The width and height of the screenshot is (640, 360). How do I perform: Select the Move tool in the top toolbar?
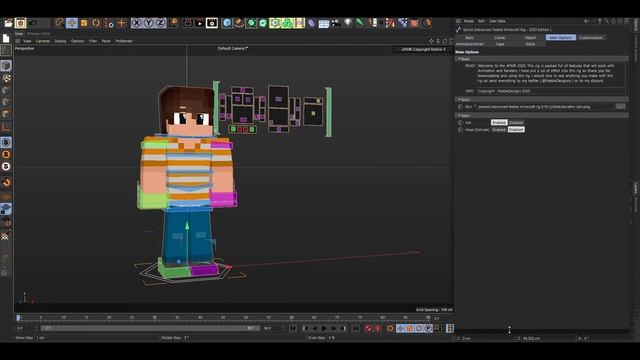click(x=72, y=23)
